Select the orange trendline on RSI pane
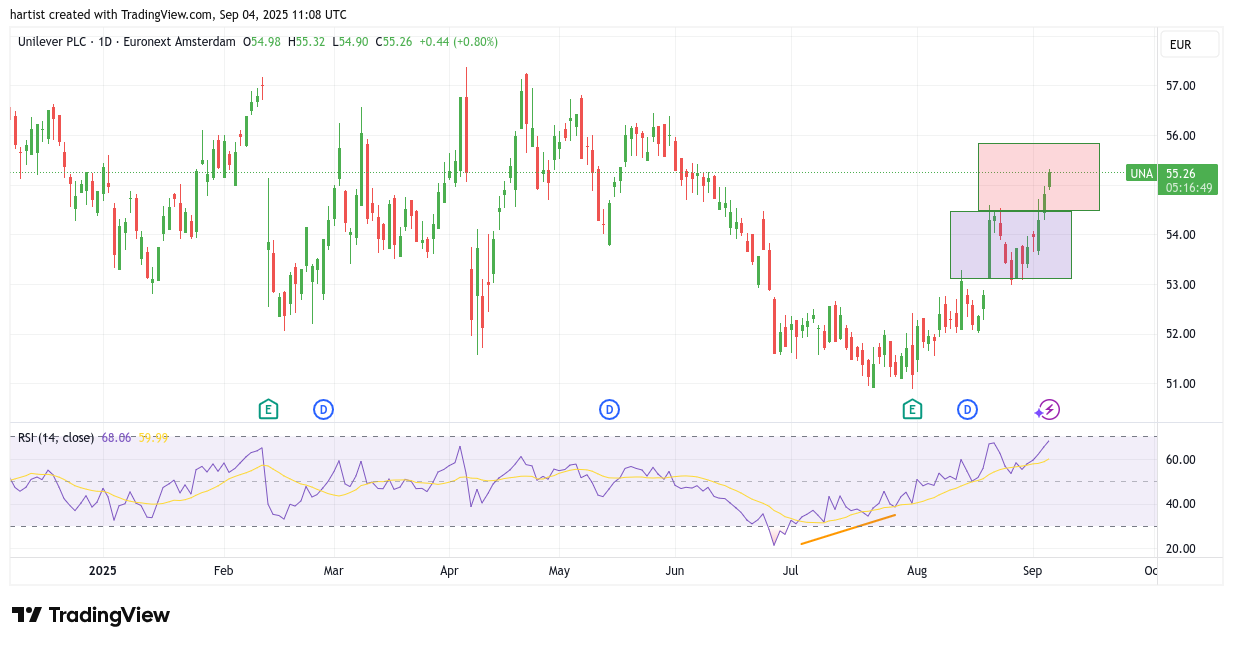 [x=848, y=529]
